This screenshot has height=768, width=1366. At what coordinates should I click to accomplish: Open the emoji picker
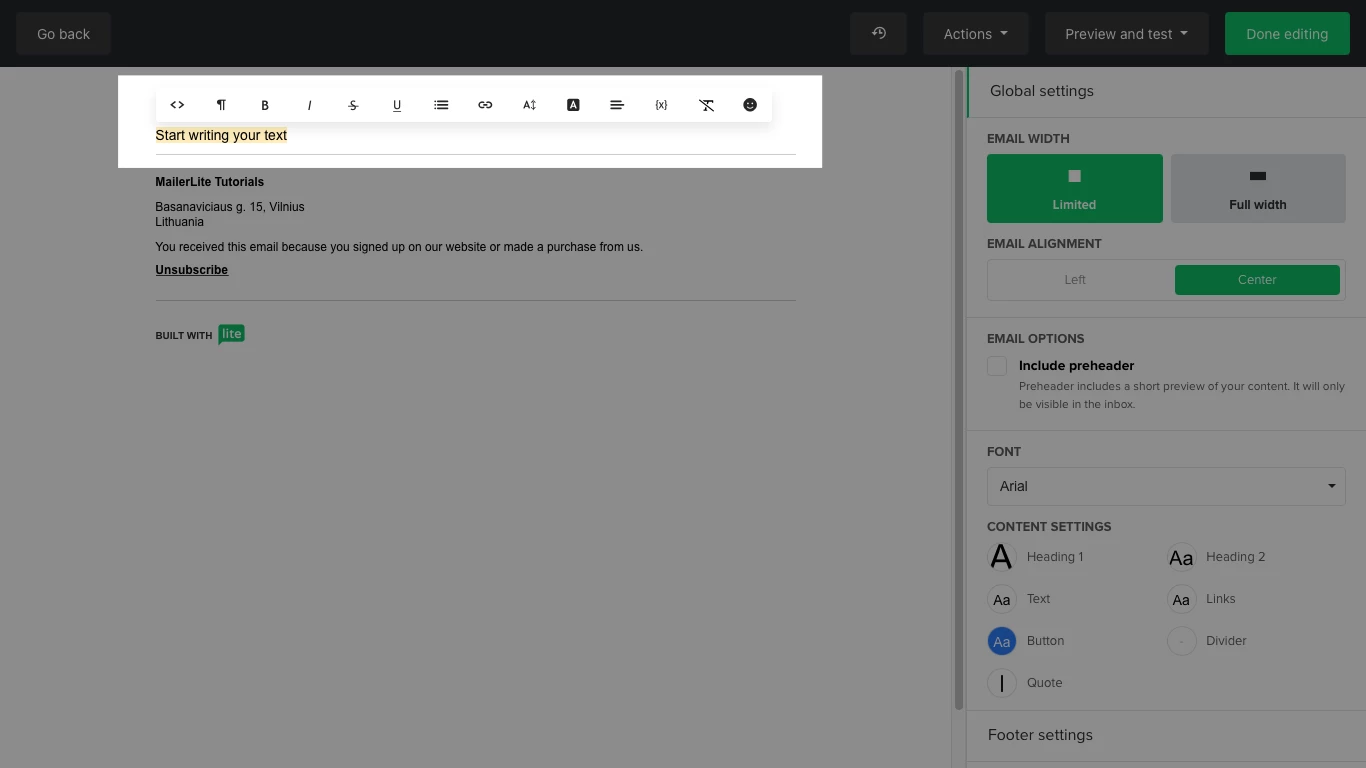coord(750,105)
